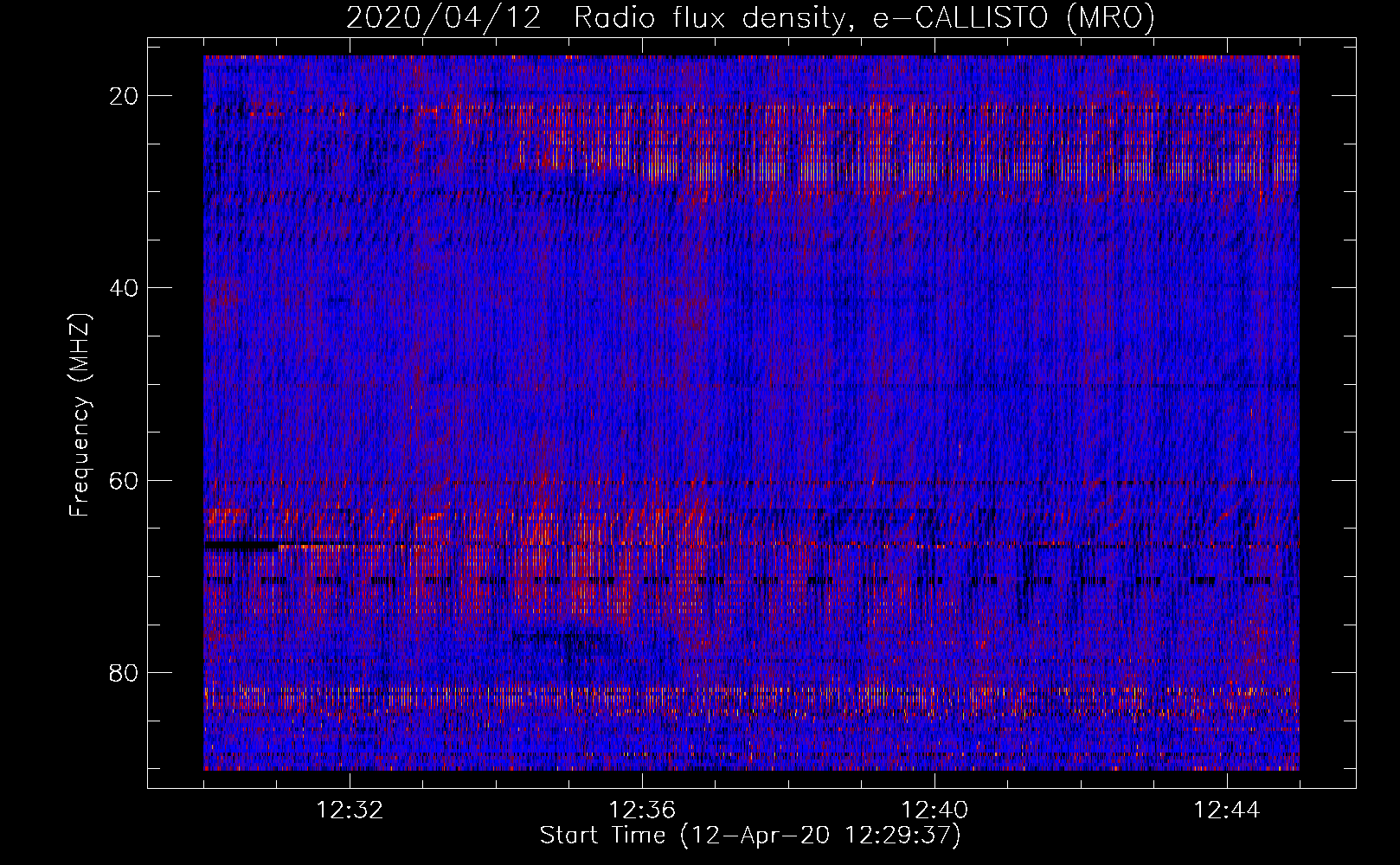The width and height of the screenshot is (1400, 865).
Task: Click the 12:36 time tick label
Action: click(x=642, y=811)
